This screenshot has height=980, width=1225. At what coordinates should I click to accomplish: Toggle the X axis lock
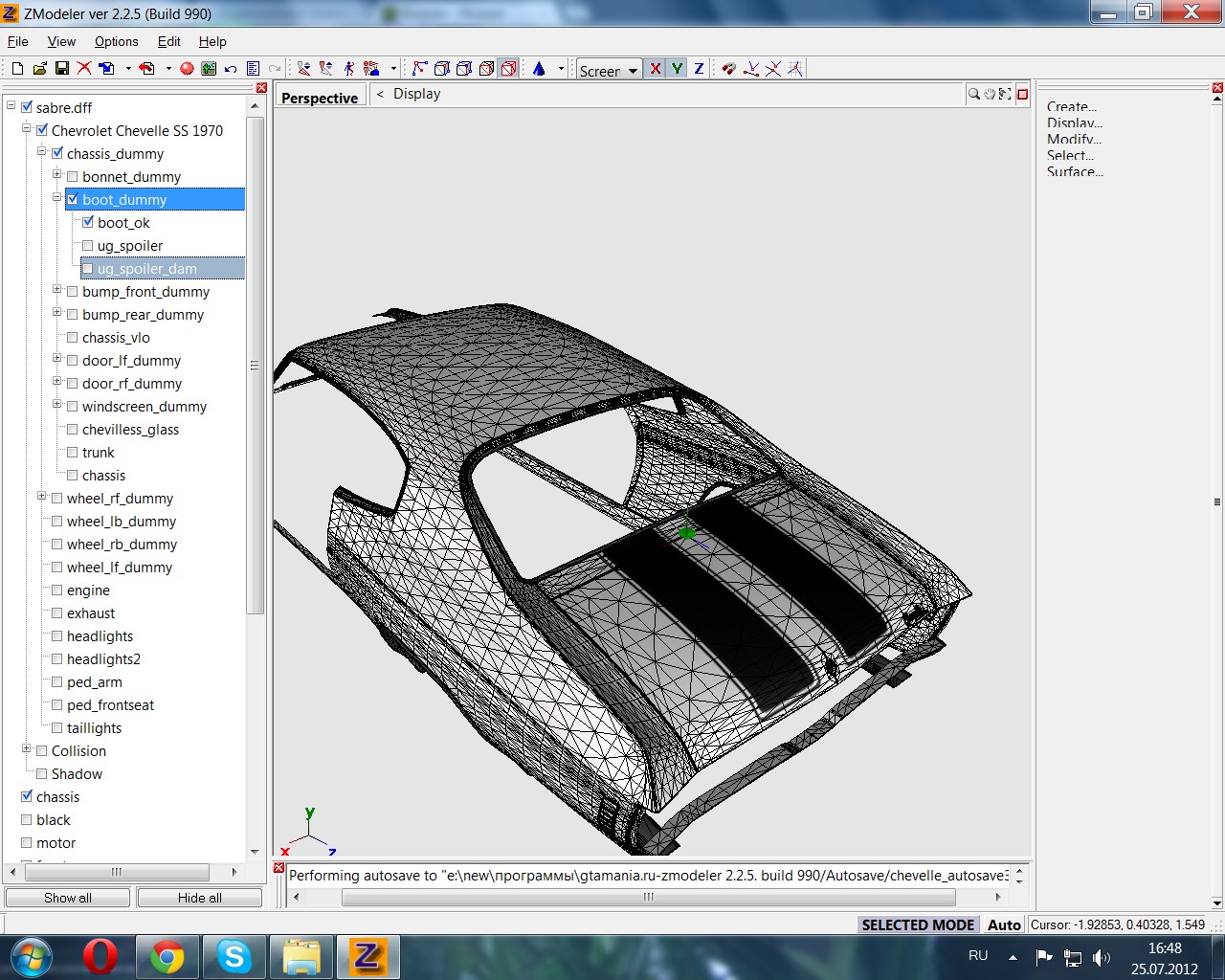coord(656,68)
